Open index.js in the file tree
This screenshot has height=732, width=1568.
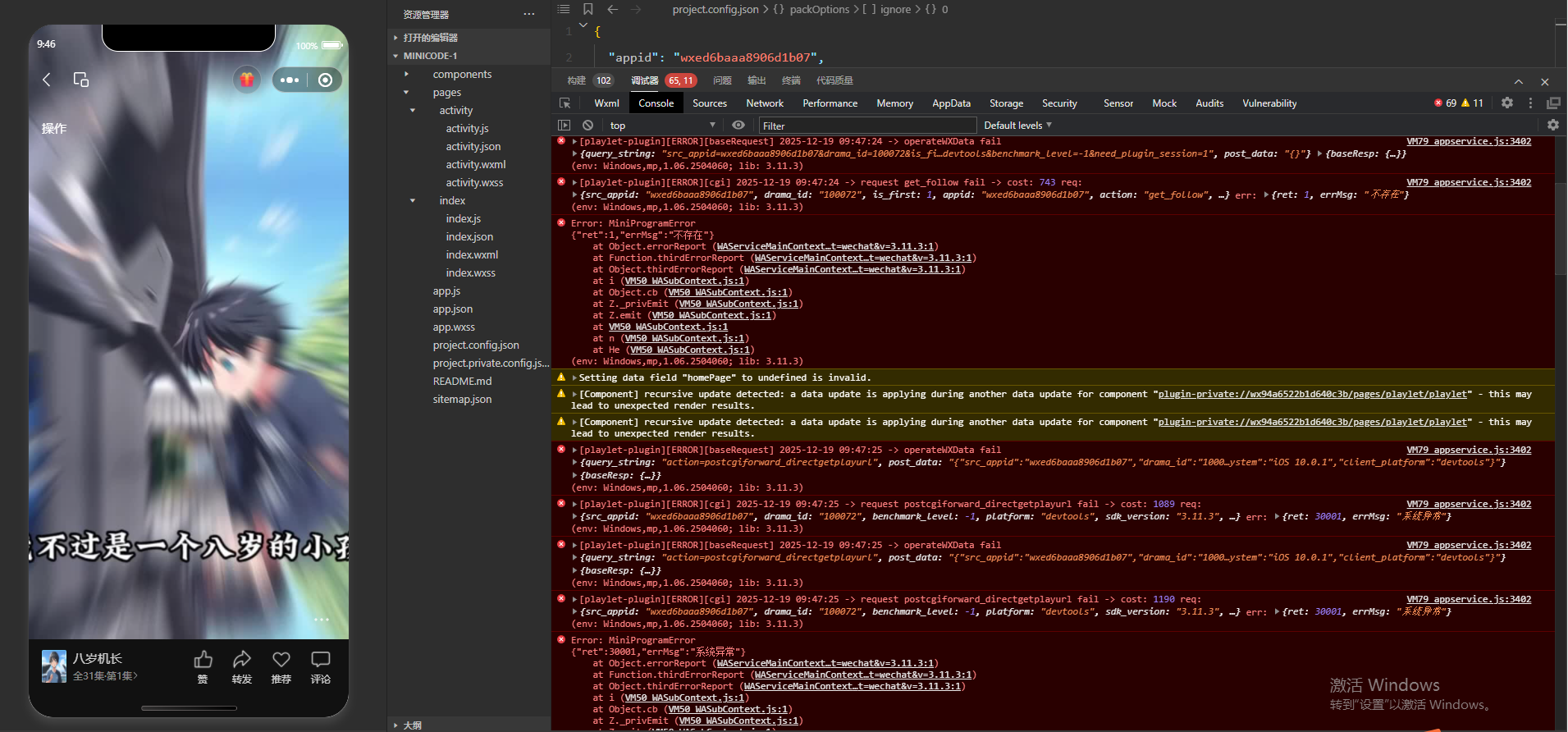coord(464,219)
